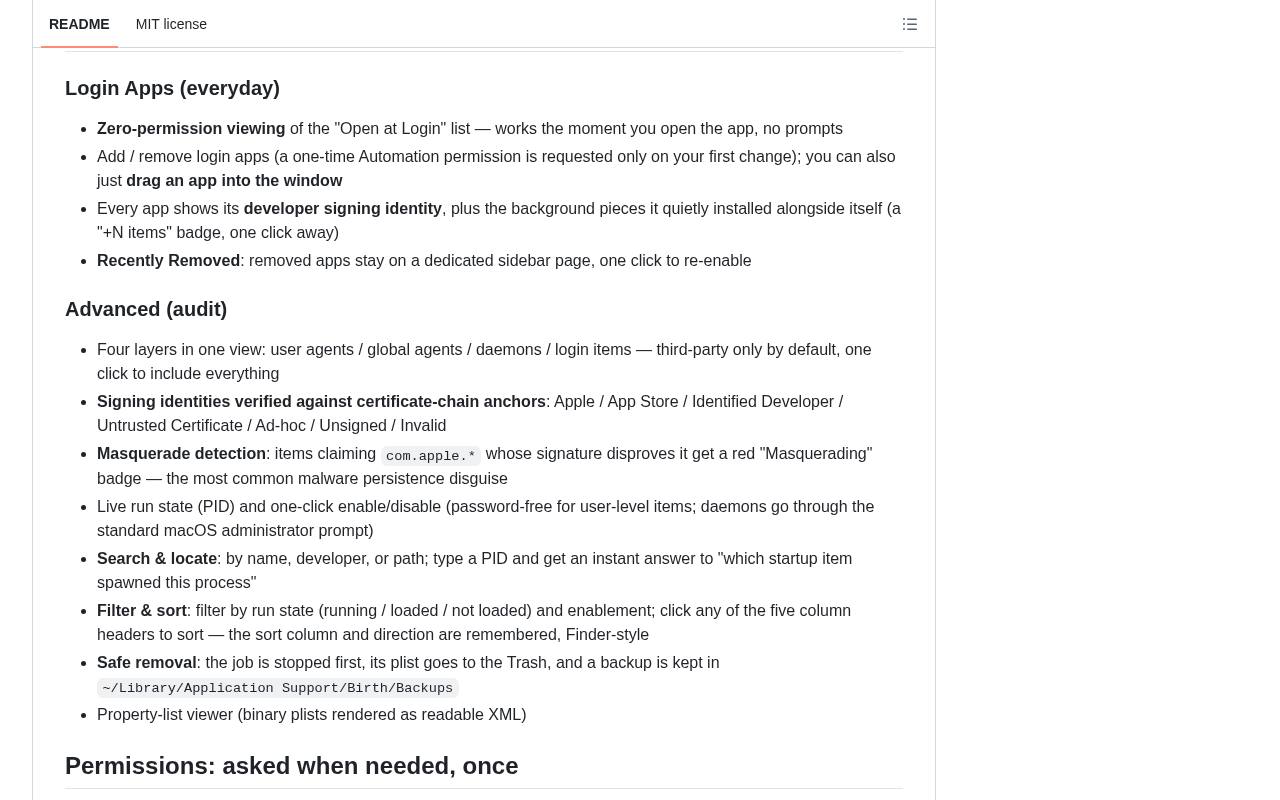Click the drag an app into the window text
Screen dimensions: 1280x800
(234, 180)
